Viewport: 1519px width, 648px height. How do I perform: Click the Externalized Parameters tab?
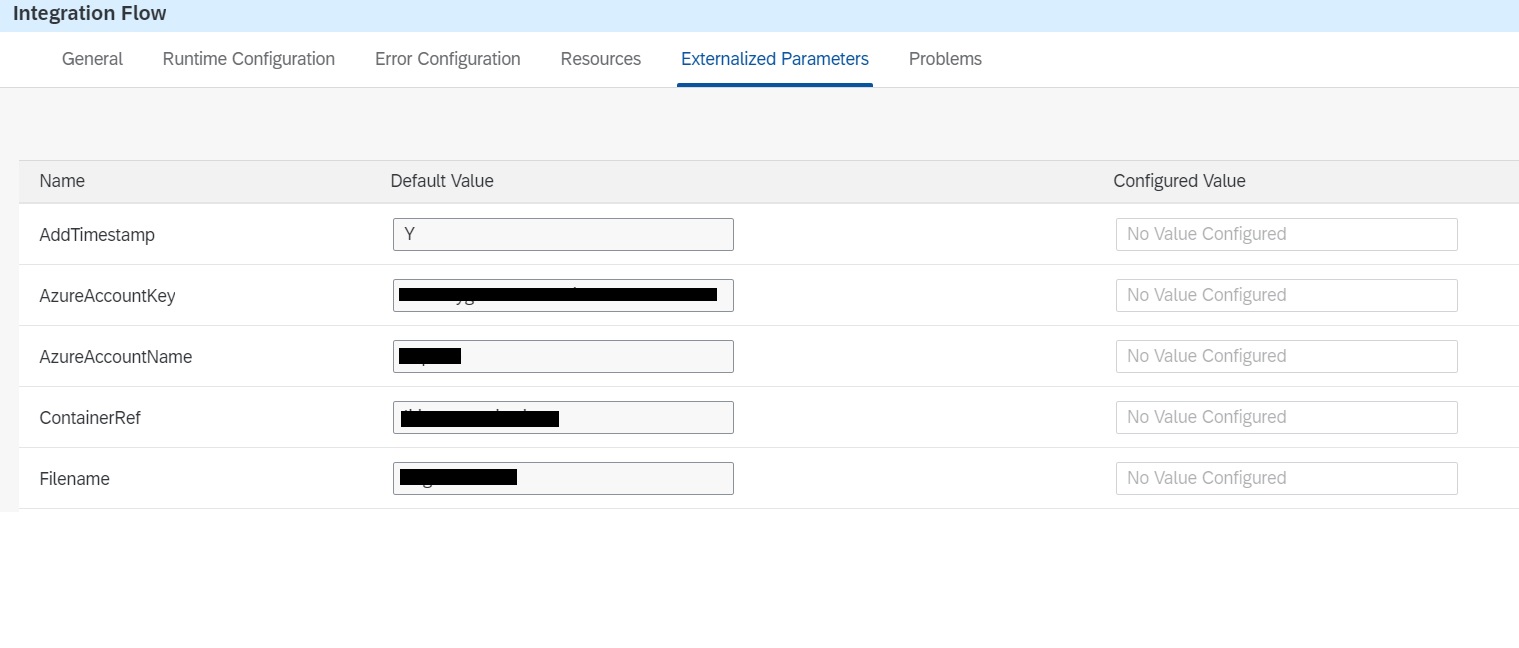(x=774, y=59)
